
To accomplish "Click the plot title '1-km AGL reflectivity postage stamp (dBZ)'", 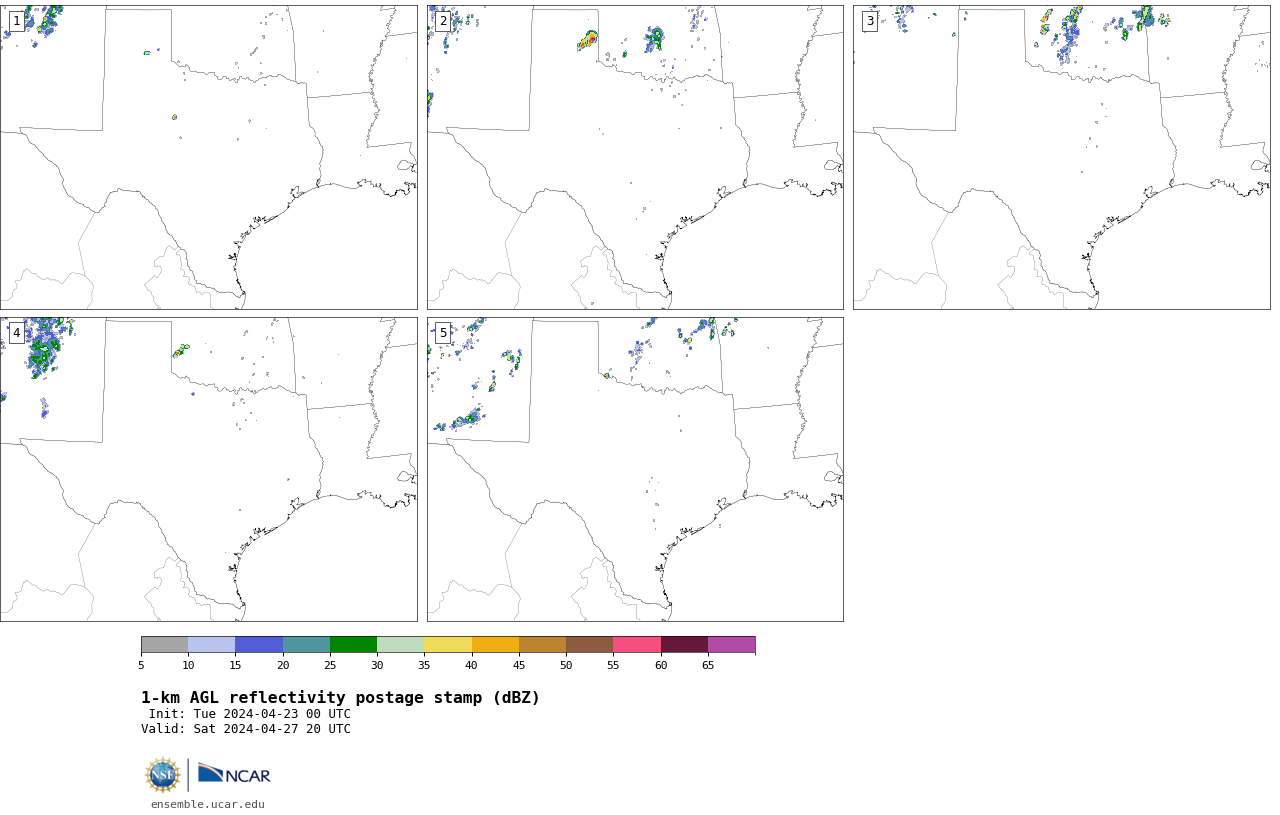I will click(340, 698).
